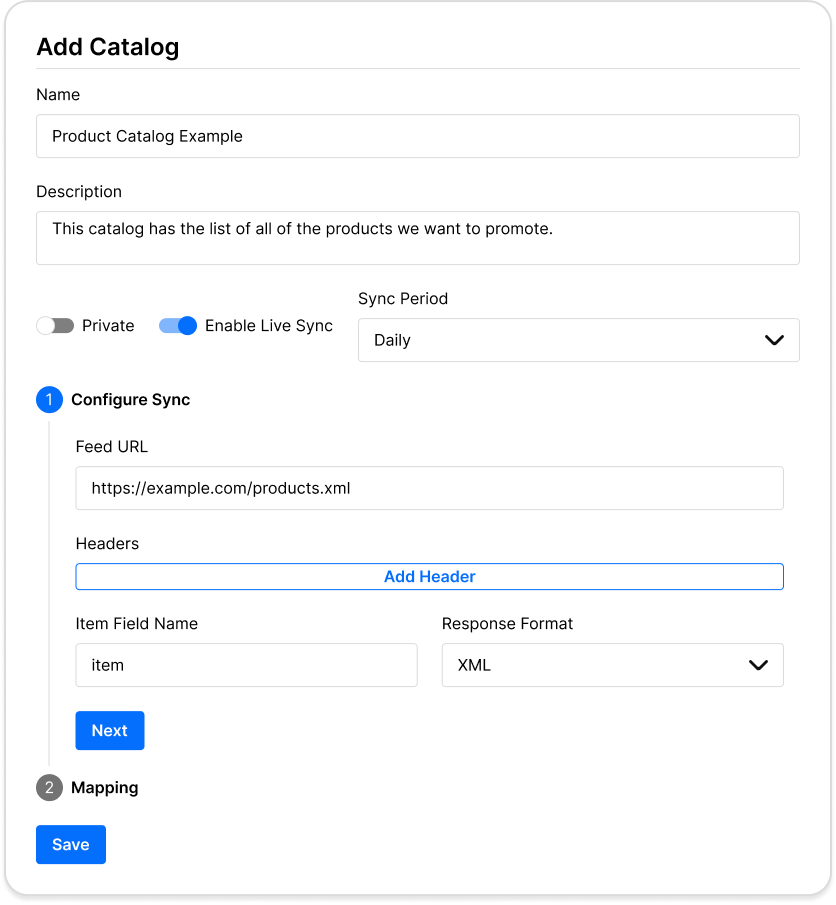Disable the Enable Live Sync switch

click(x=178, y=326)
